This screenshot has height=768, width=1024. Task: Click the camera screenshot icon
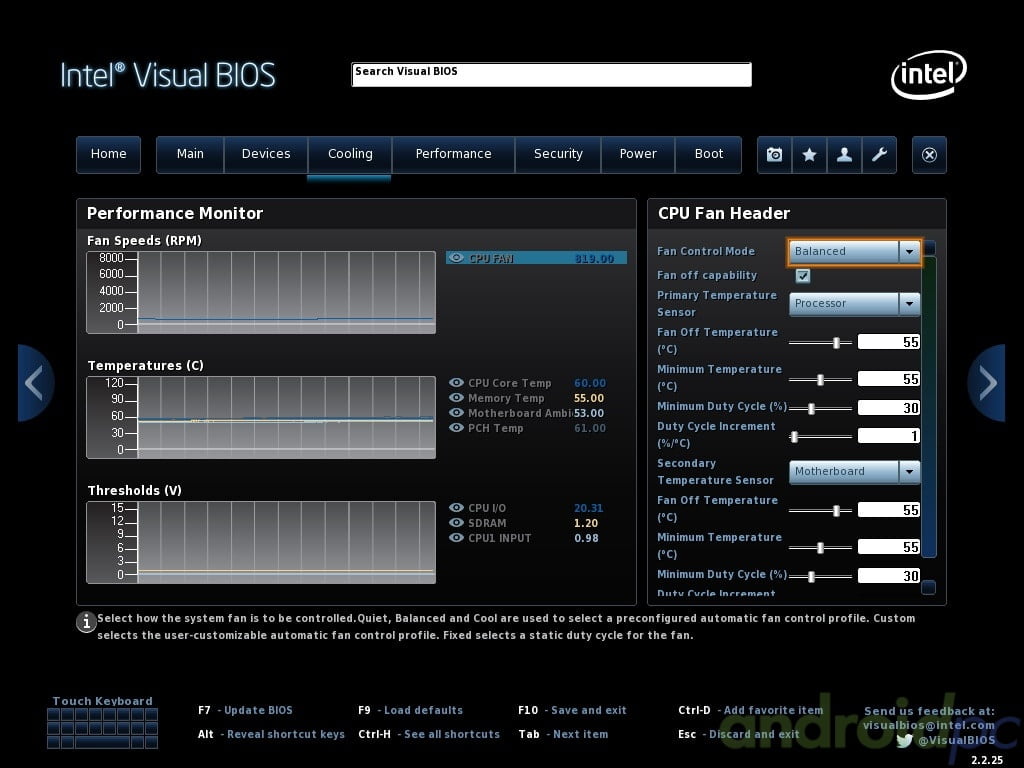774,155
